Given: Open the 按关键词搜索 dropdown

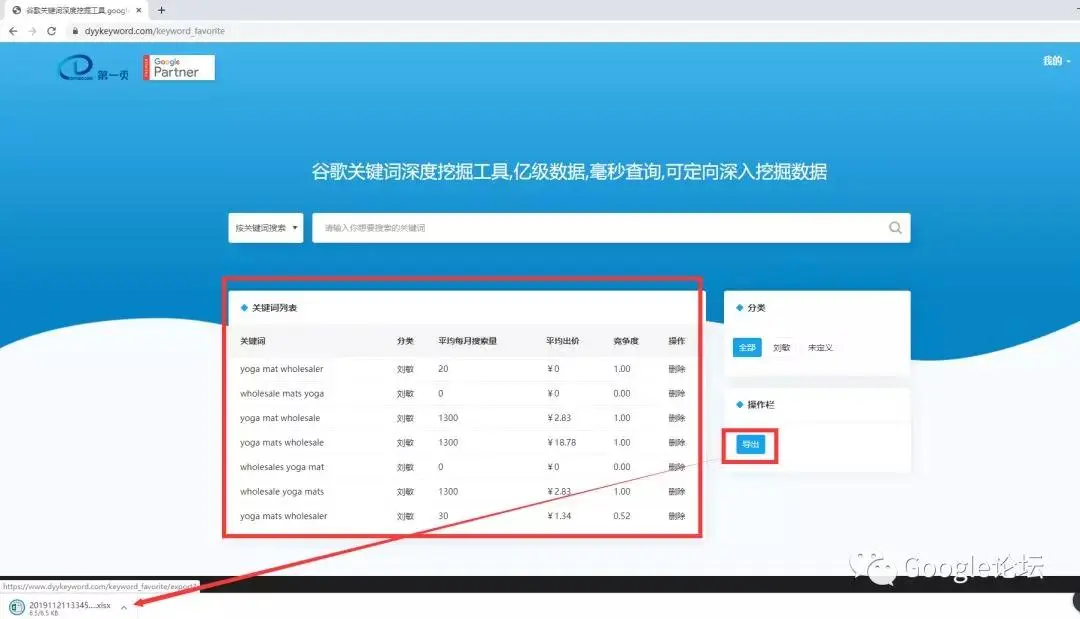Looking at the screenshot, I should click(x=266, y=228).
